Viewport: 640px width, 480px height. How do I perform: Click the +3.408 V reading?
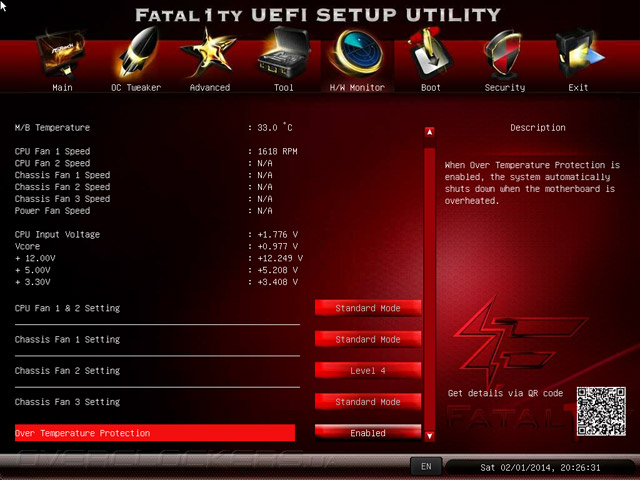(278, 282)
